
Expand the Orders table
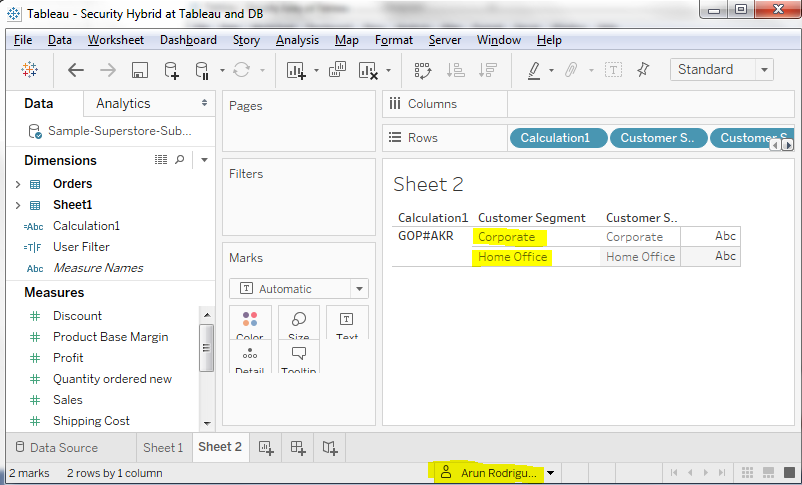pos(18,184)
